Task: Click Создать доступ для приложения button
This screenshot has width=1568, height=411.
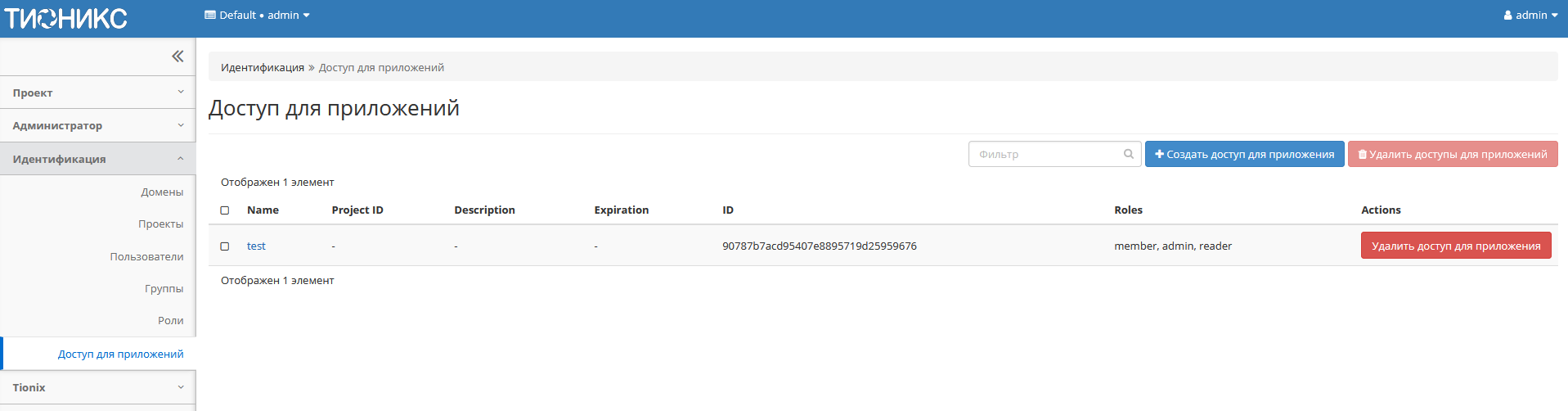Action: pos(1244,154)
